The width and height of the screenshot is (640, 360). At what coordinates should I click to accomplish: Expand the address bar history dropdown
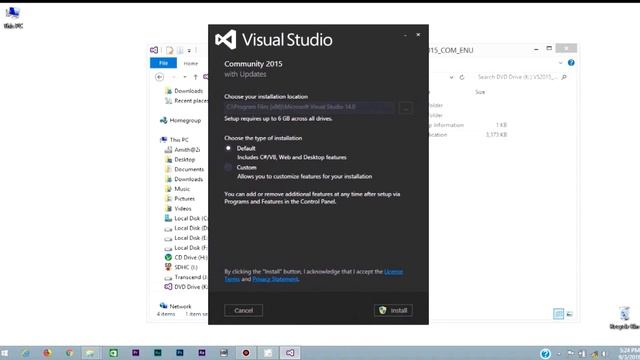tap(451, 77)
